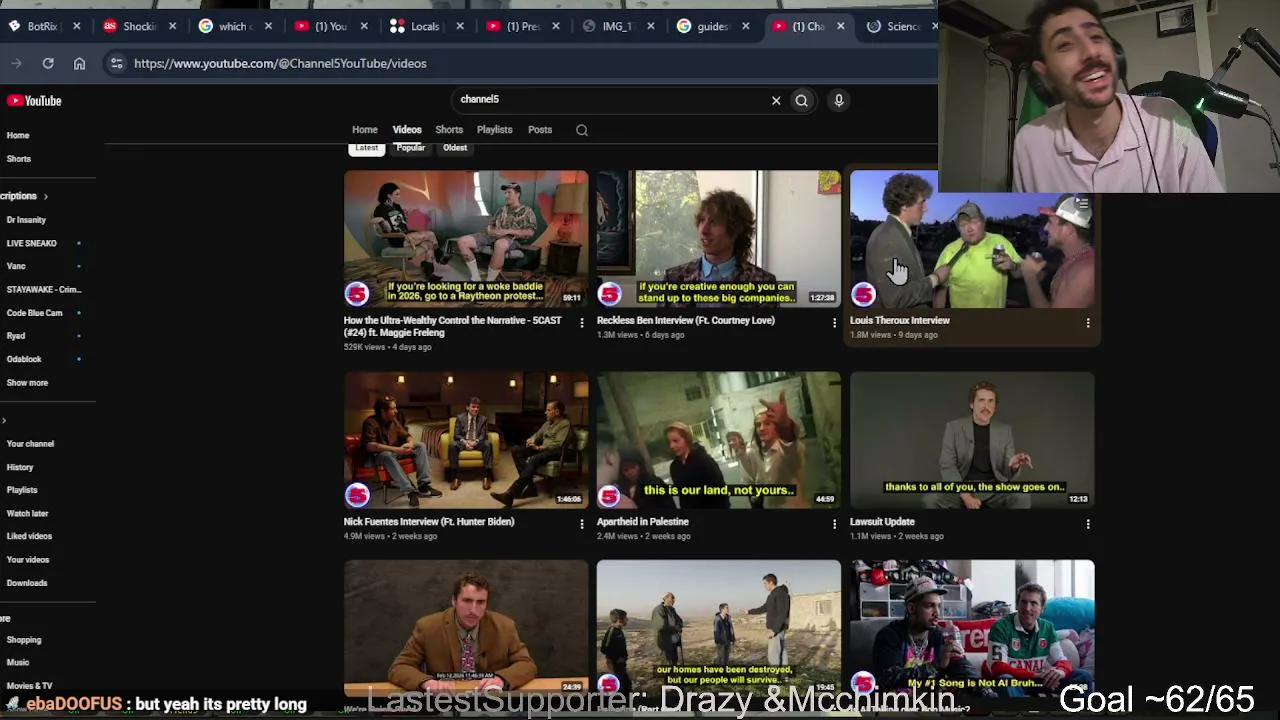Open options menu for Lawsuit Update
The height and width of the screenshot is (720, 1280).
(x=1088, y=523)
